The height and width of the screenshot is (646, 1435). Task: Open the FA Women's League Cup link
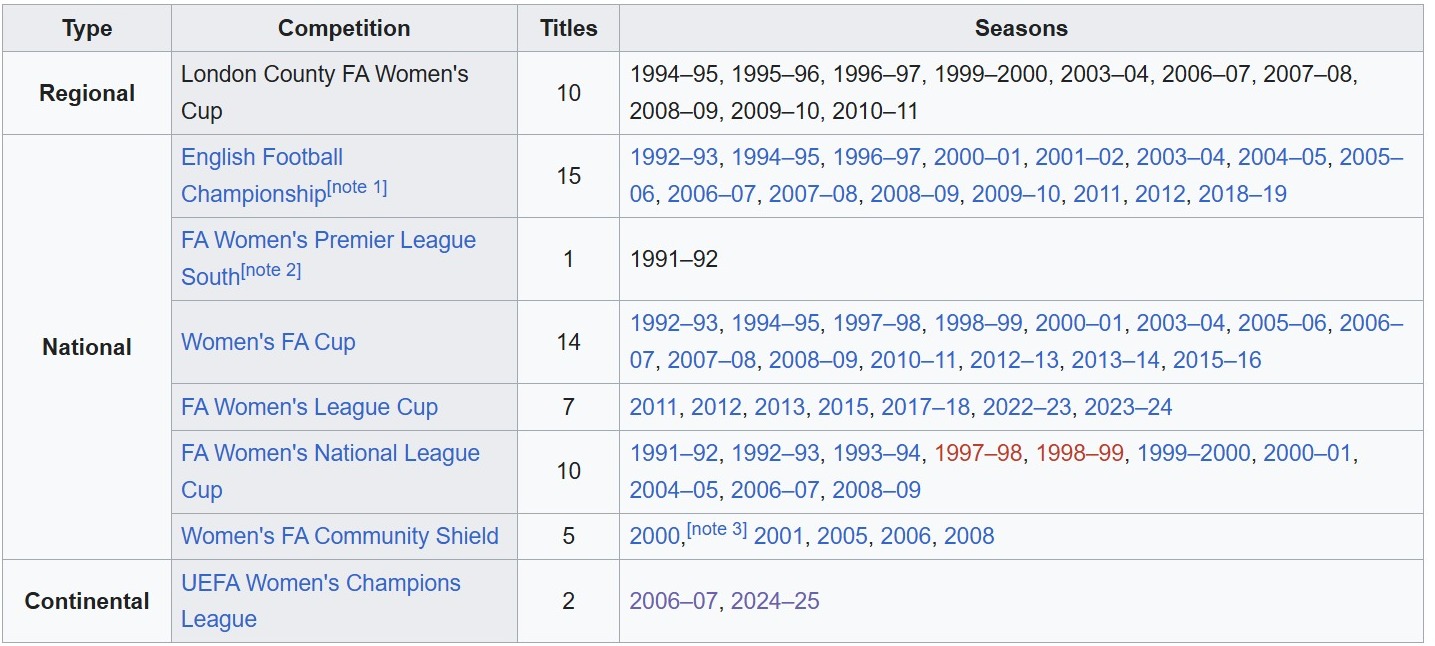coord(309,407)
